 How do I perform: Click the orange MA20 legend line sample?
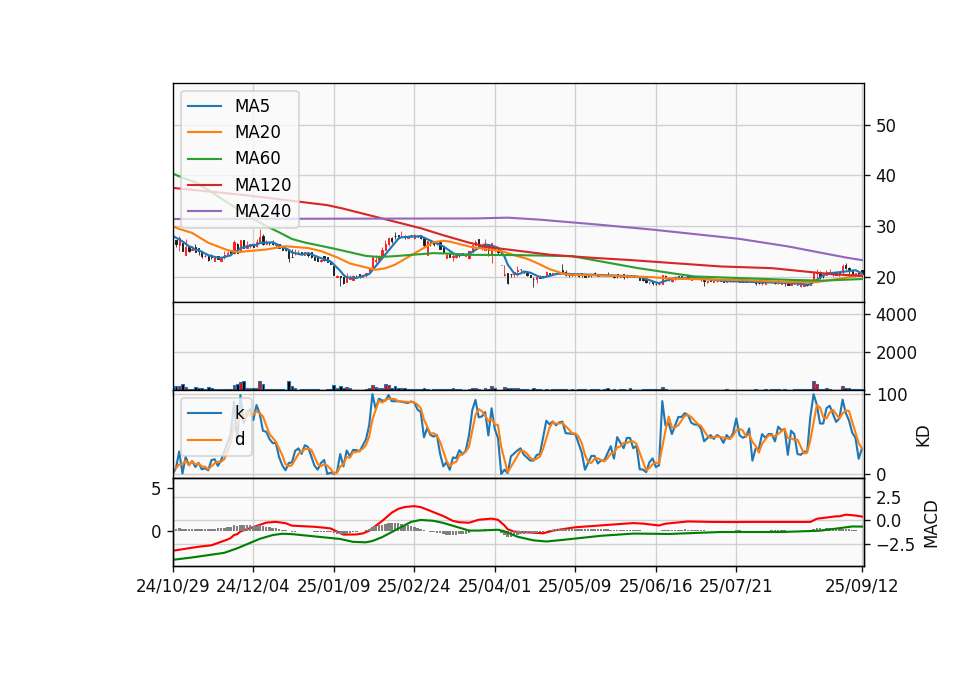pos(204,132)
